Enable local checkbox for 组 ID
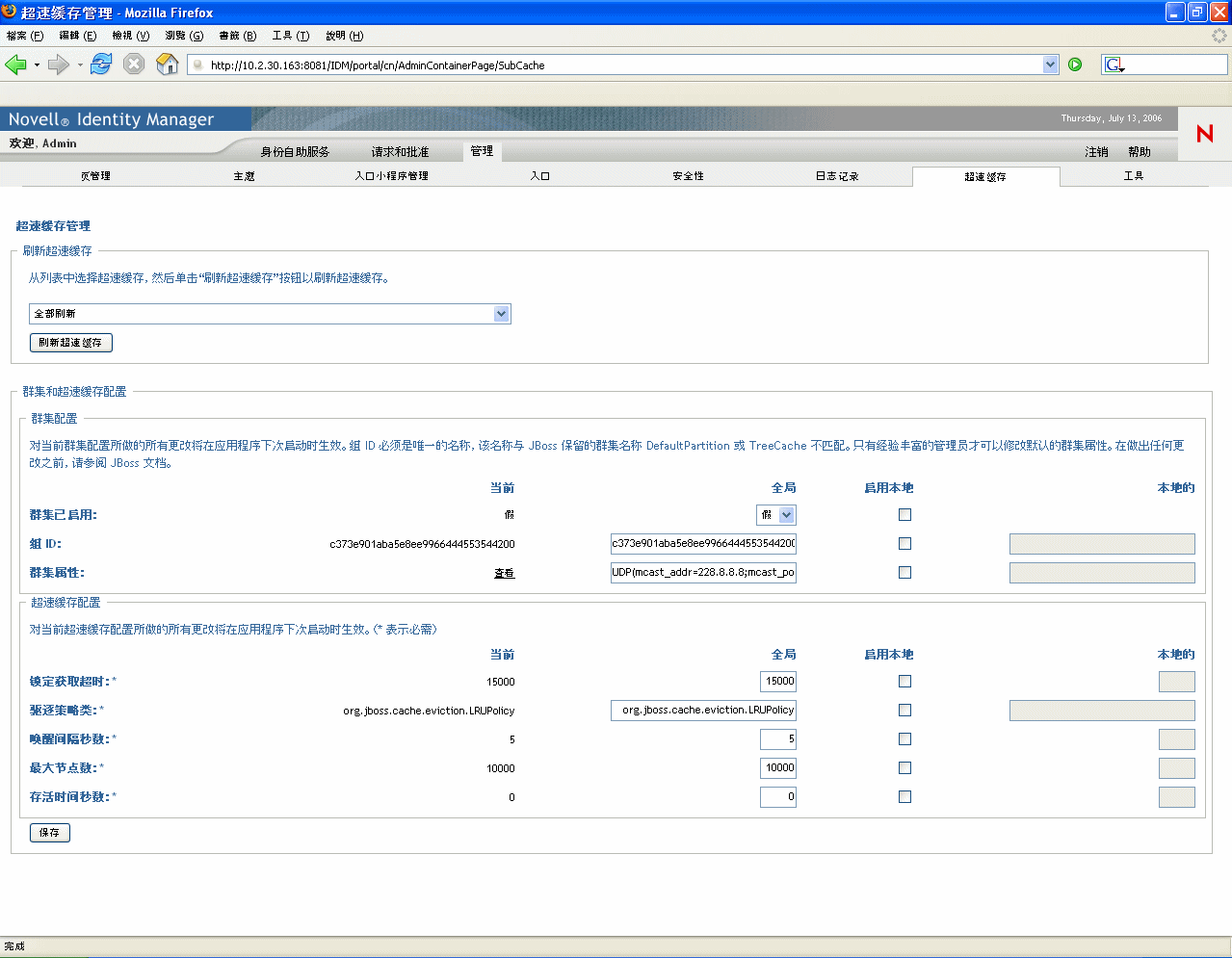Viewport: 1232px width, 958px height. point(904,544)
